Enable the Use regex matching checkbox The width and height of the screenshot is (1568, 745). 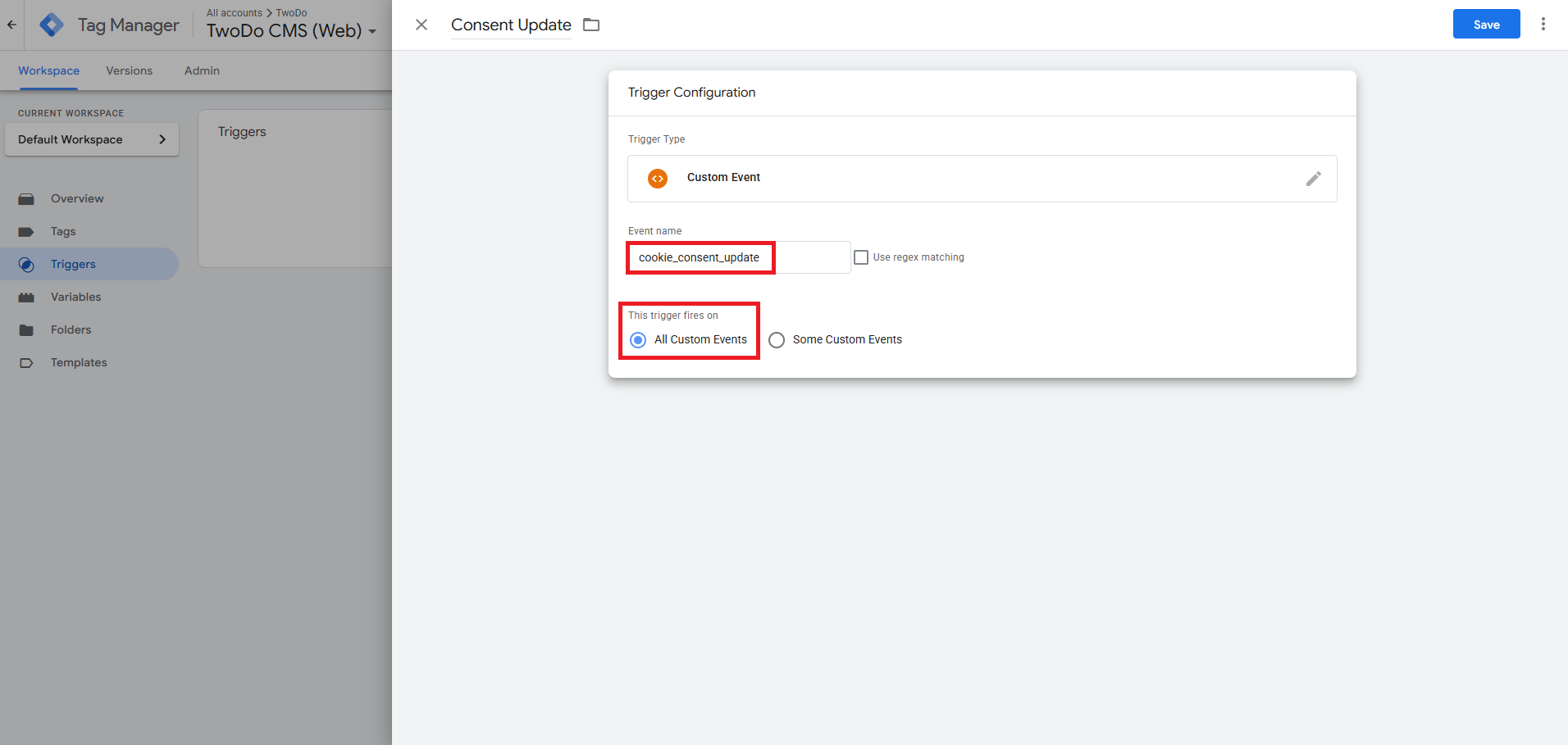click(861, 257)
